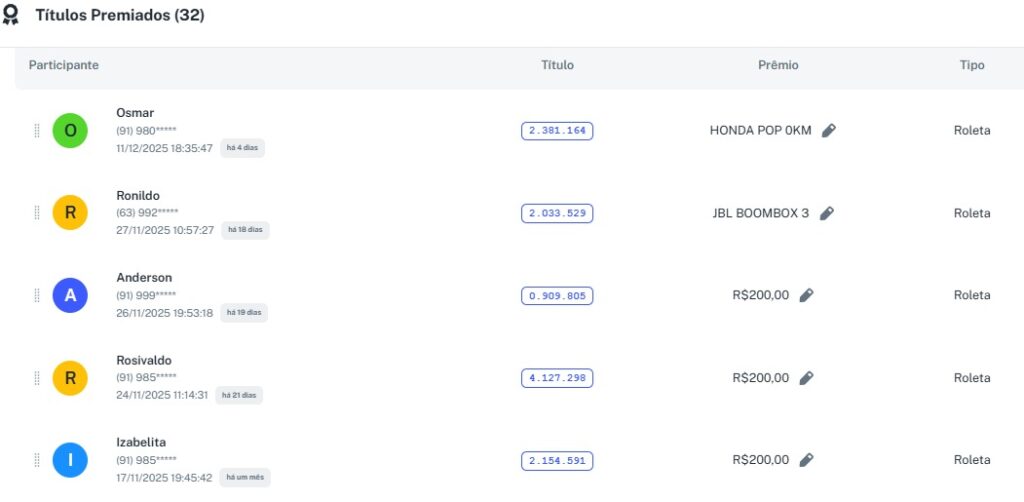Click the award ribbon icon in header
This screenshot has width=1024, height=502.
pyautogui.click(x=11, y=16)
